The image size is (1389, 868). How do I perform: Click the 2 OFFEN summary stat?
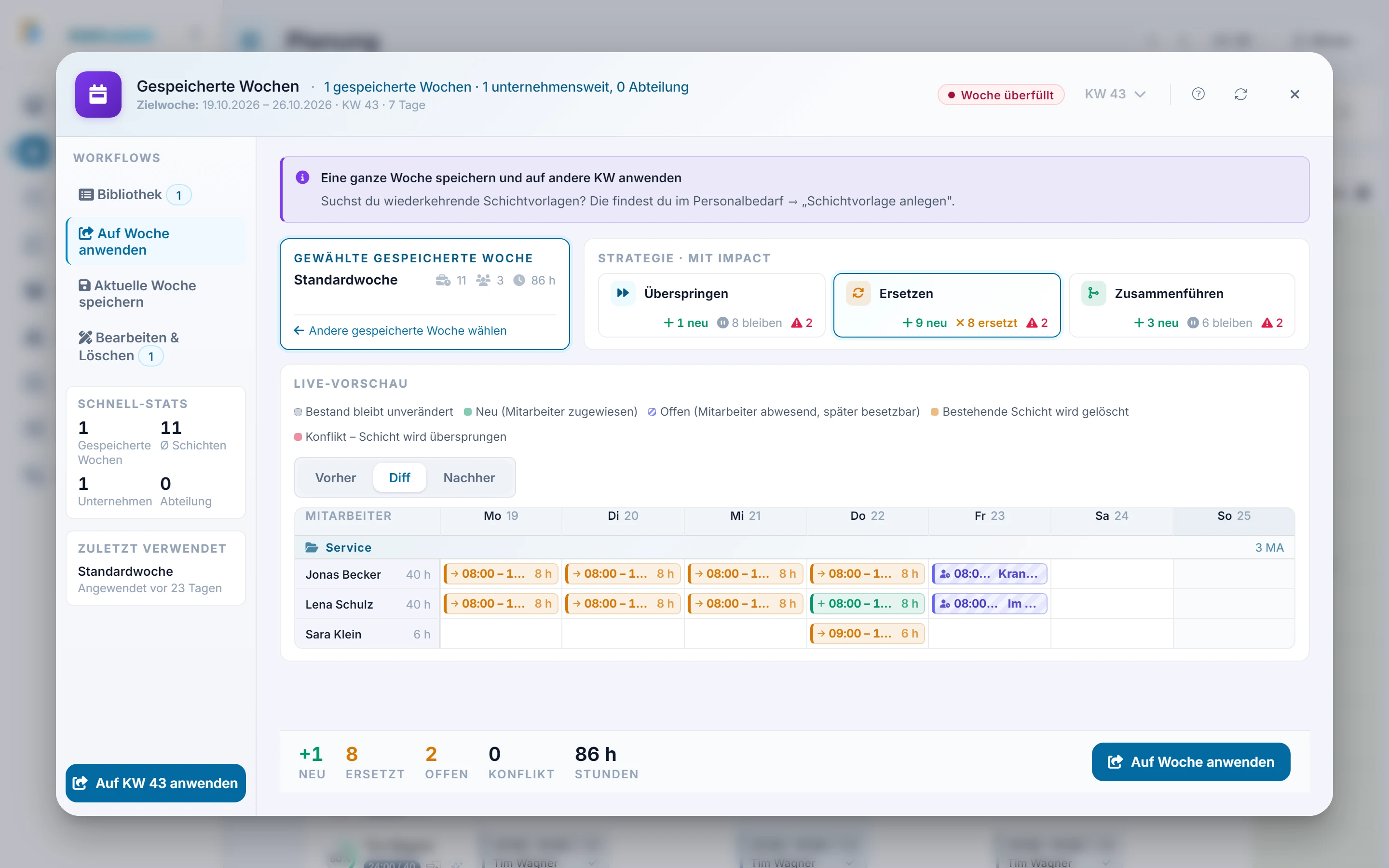point(446,762)
